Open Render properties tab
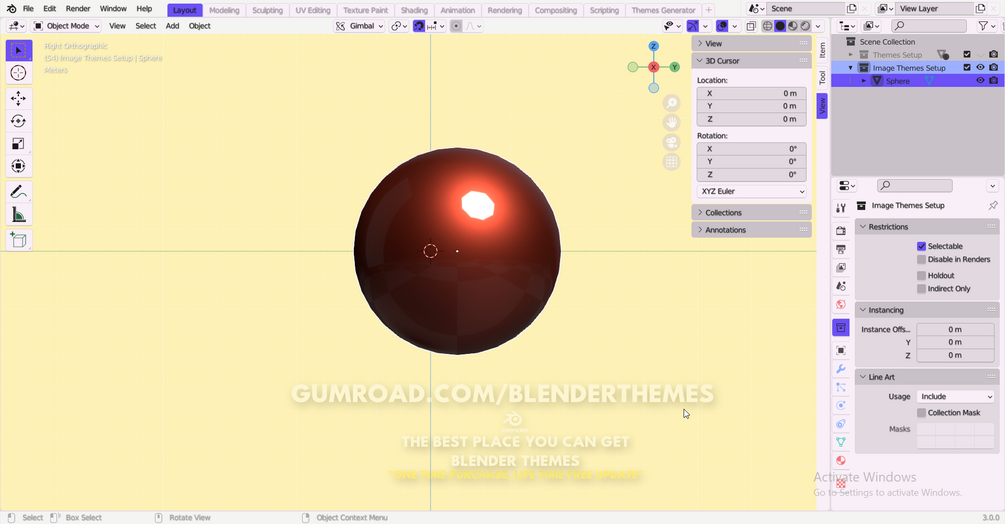Viewport: 1005px width, 524px height. 841,231
